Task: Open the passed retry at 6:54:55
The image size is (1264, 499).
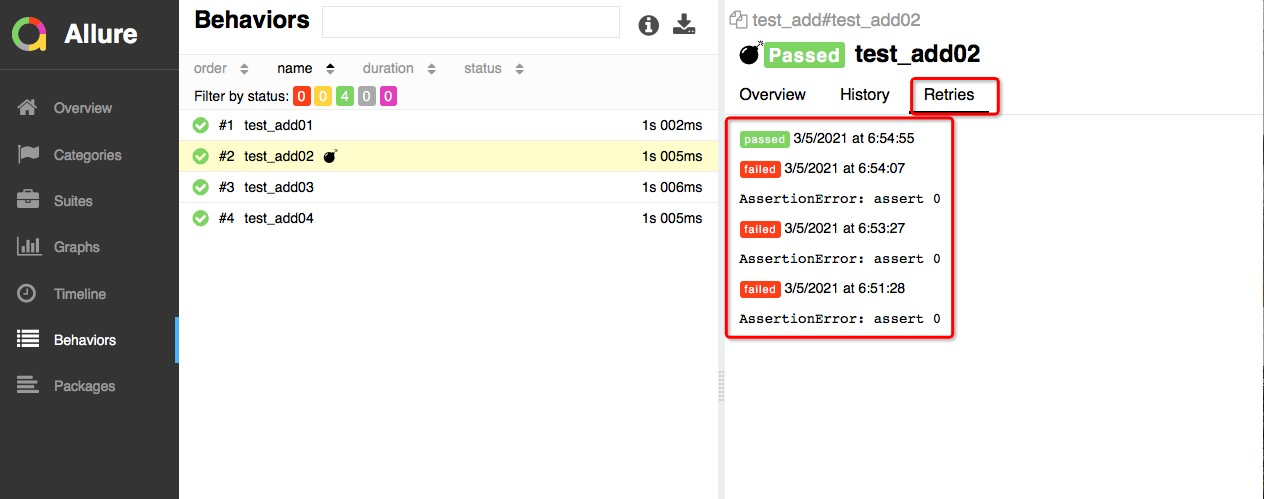Action: [x=827, y=138]
